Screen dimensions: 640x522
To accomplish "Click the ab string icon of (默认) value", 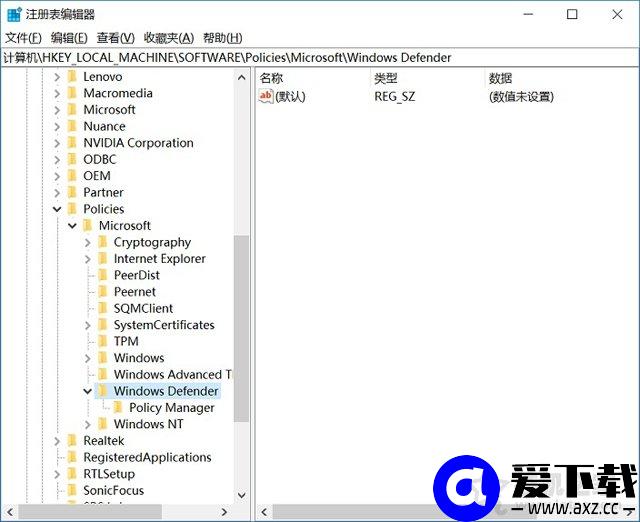I will pyautogui.click(x=266, y=96).
